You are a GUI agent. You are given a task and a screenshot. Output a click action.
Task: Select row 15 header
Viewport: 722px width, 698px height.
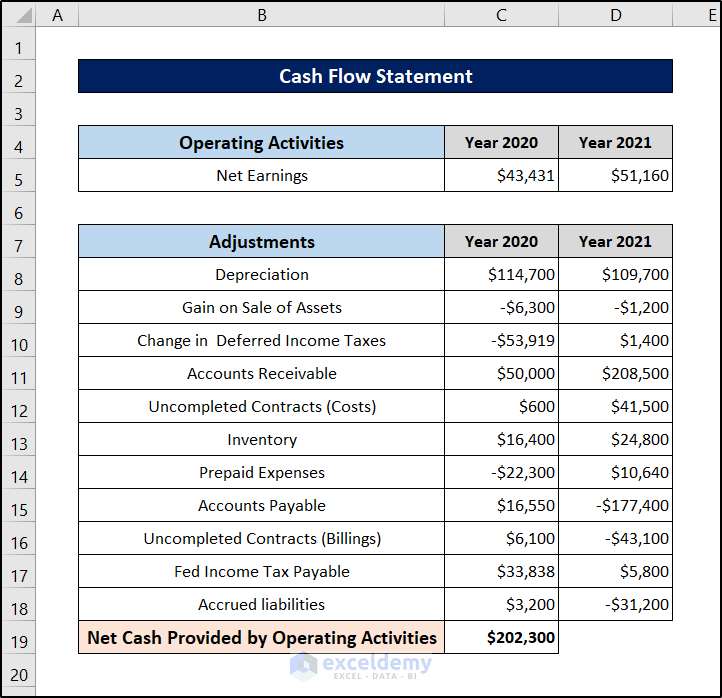18,506
